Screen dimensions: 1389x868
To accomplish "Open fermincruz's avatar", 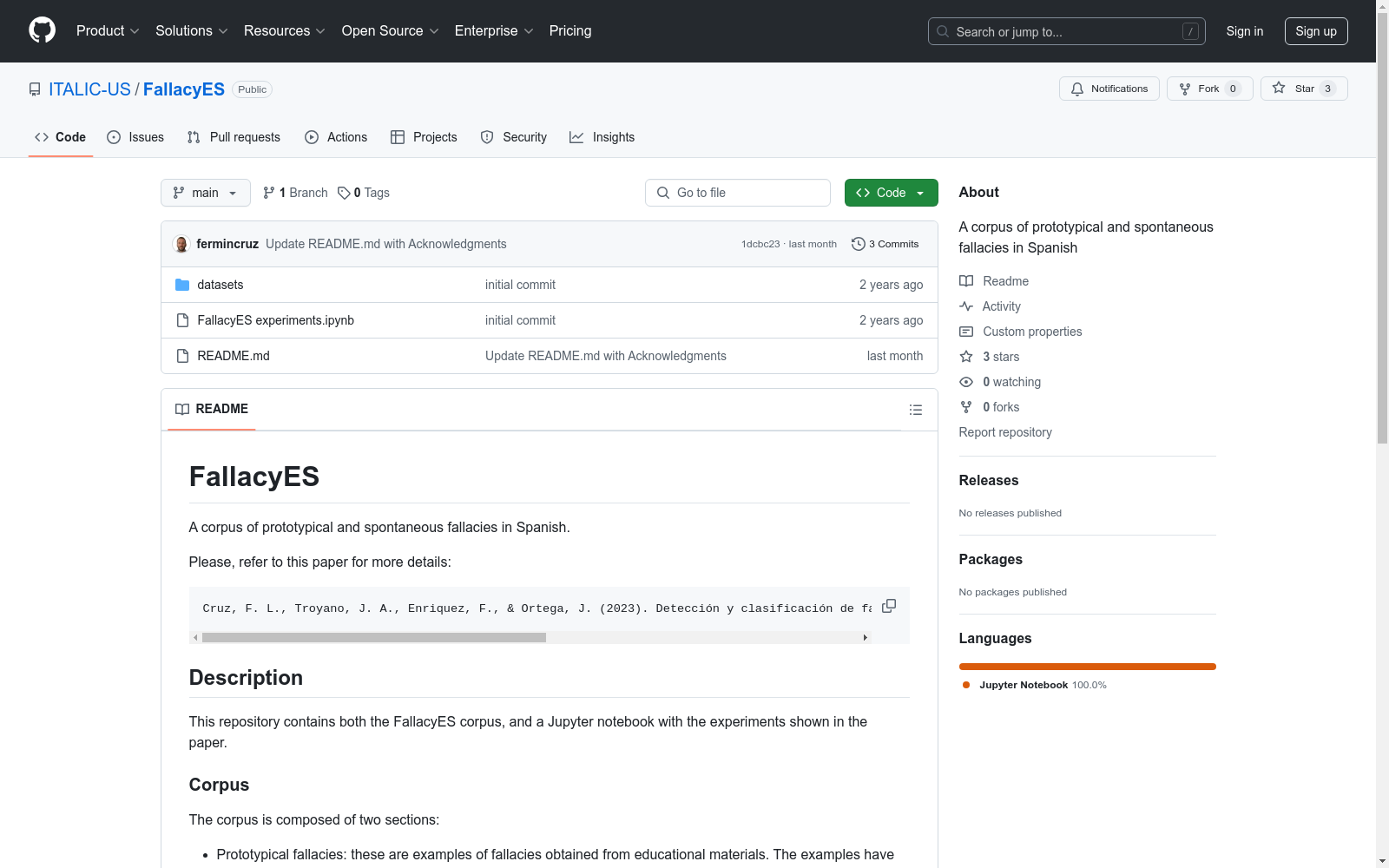I will (x=181, y=244).
